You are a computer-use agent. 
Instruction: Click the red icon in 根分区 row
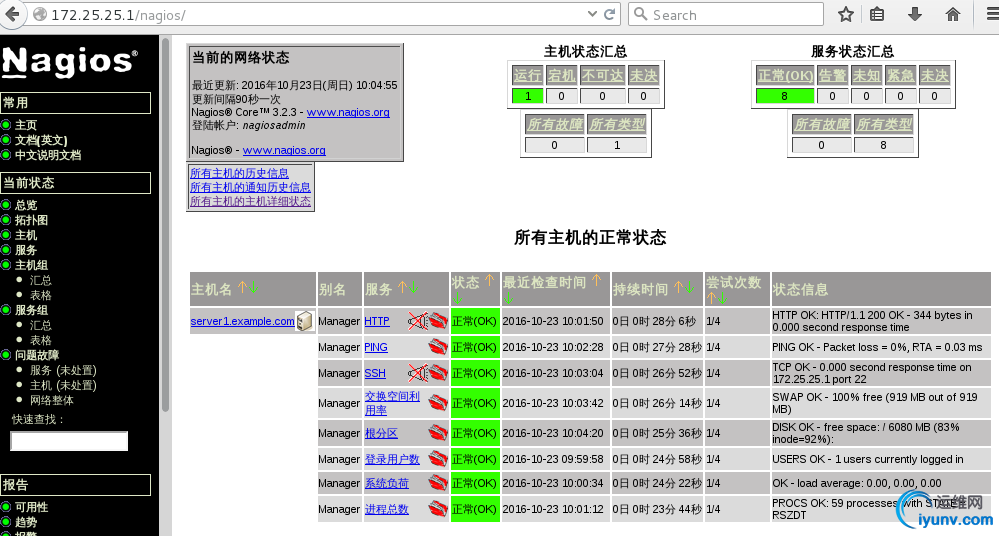[x=438, y=433]
